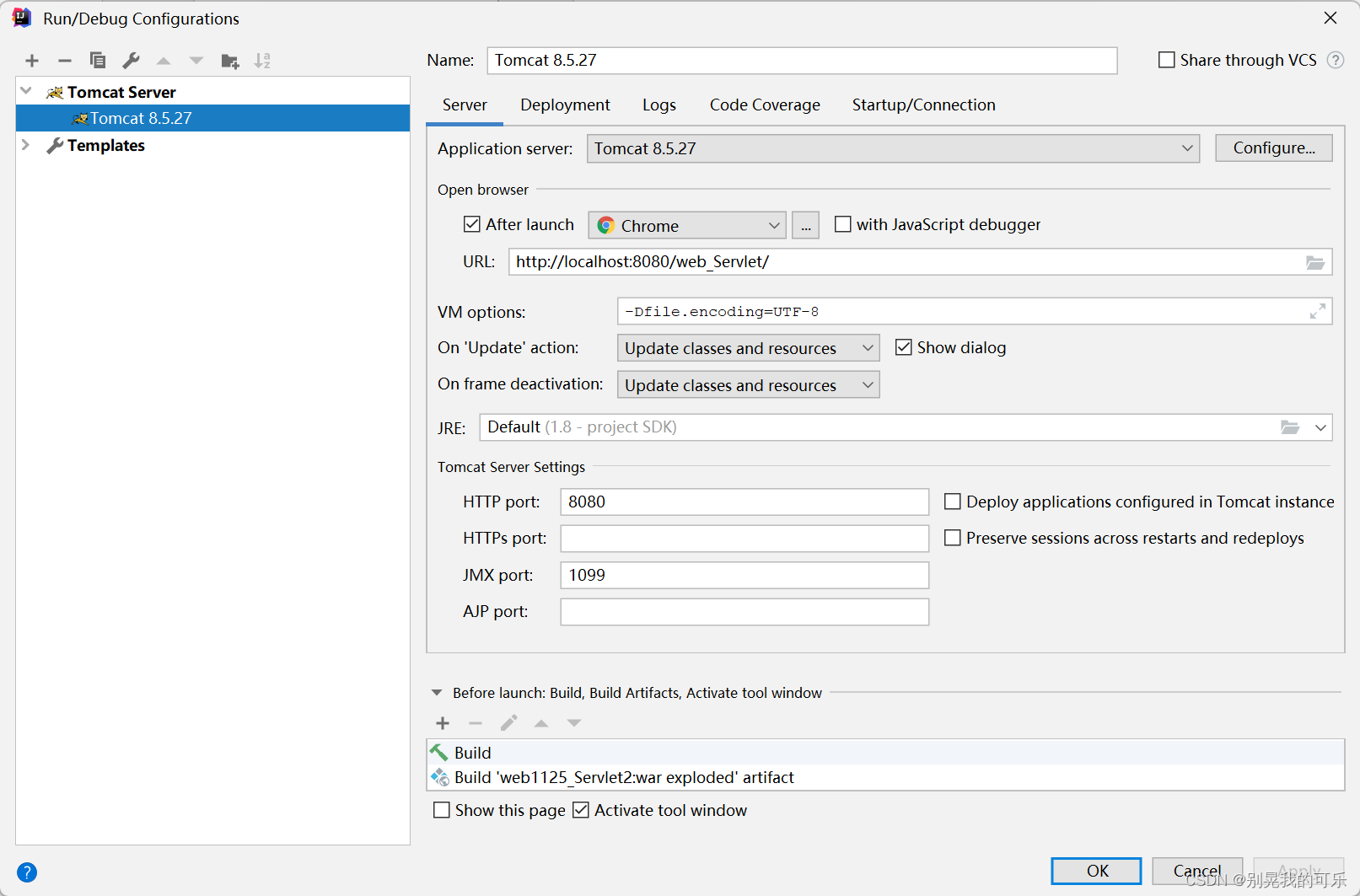This screenshot has width=1360, height=896.
Task: Click the HTTP port field
Action: pos(745,502)
